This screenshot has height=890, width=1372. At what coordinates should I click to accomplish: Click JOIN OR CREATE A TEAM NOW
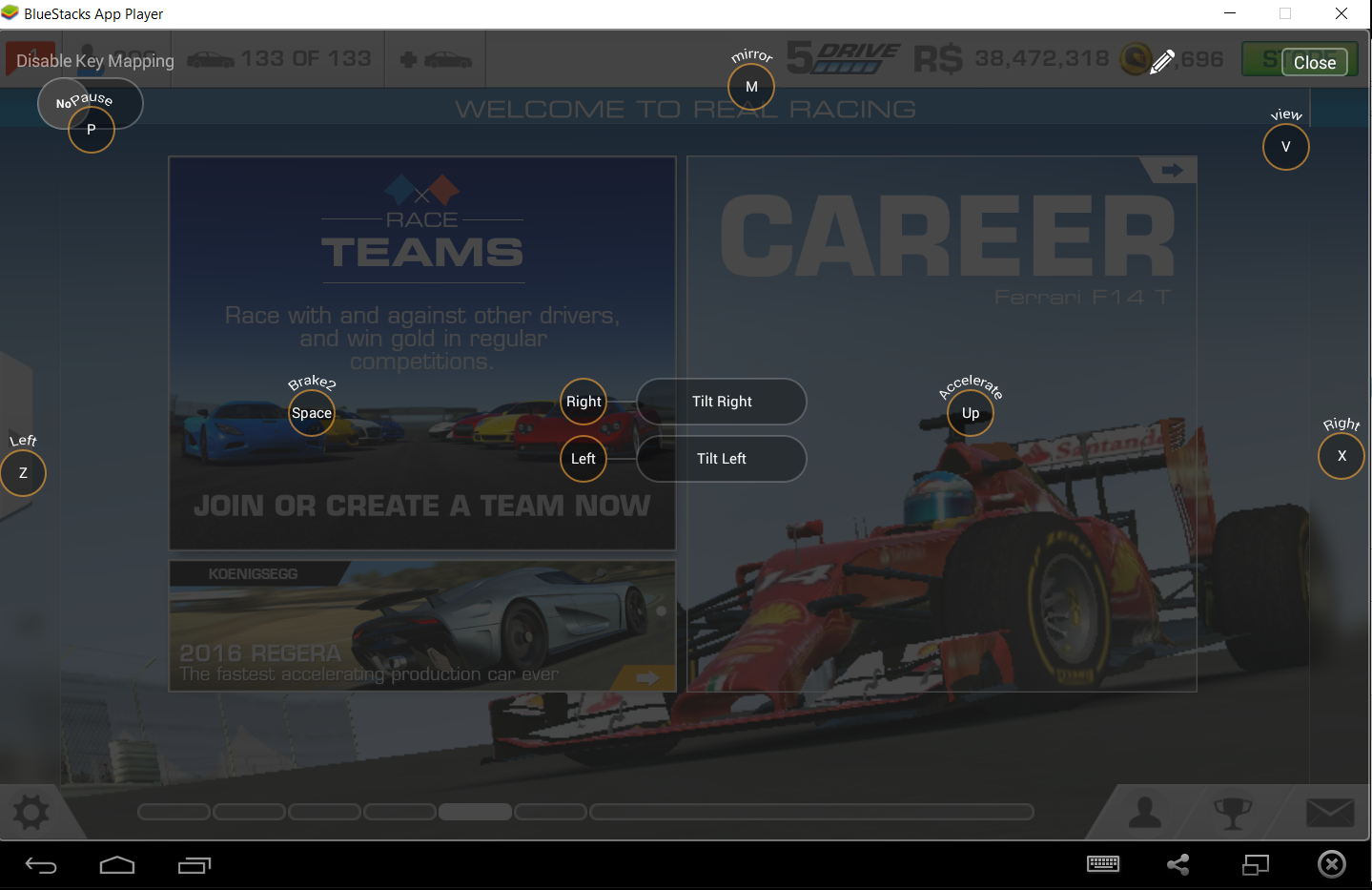(422, 506)
